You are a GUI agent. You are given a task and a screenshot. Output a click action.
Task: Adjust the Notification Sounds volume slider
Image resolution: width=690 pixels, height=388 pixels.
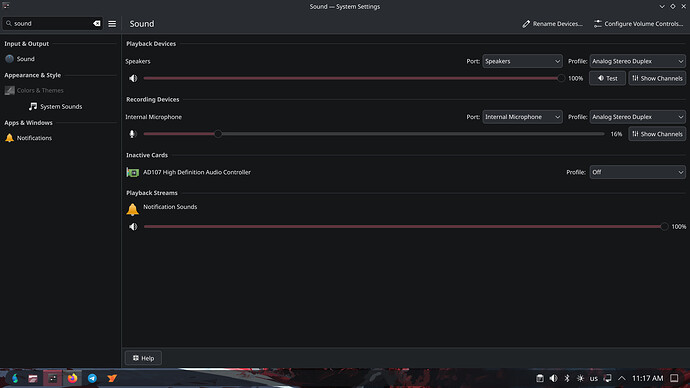pyautogui.click(x=406, y=227)
